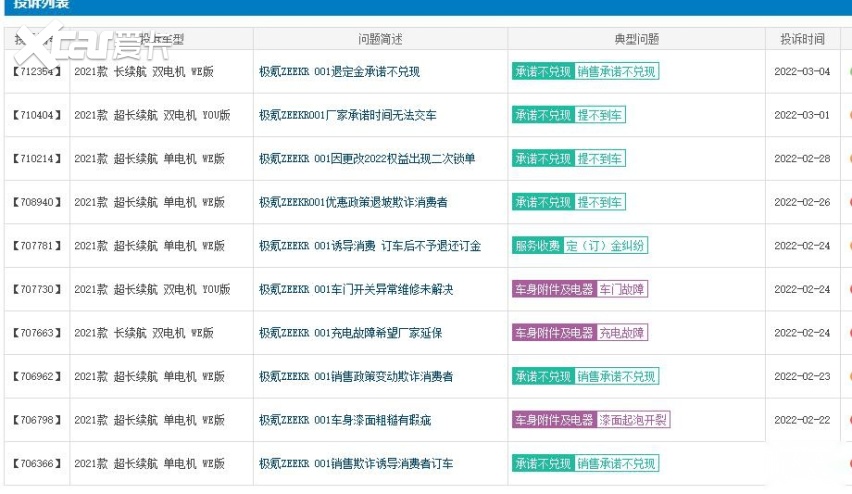852x494 pixels.
Task: Click '销售承诺不兑现' tag in row 706962
Action: tap(616, 376)
